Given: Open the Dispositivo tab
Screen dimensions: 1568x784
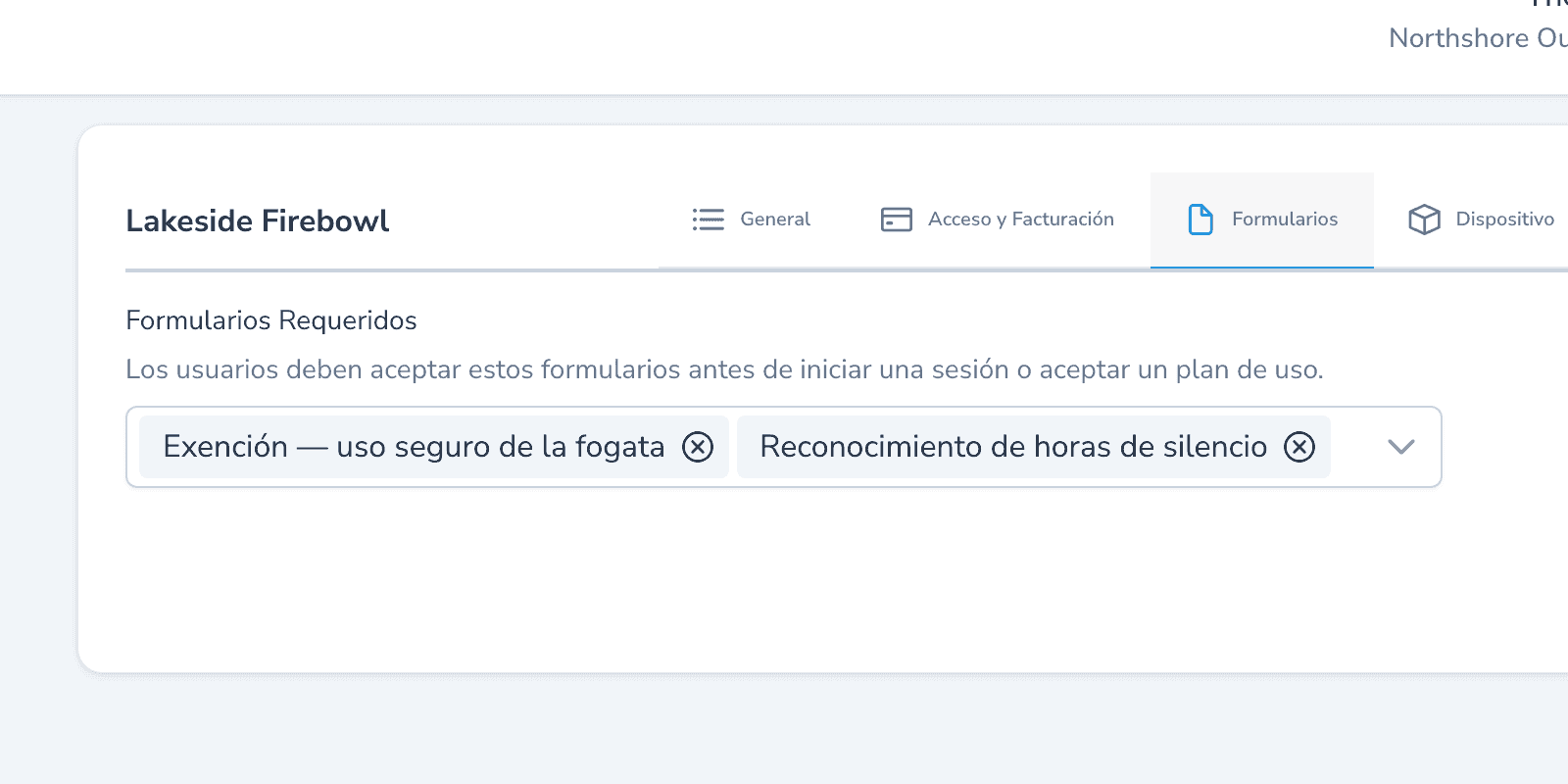Looking at the screenshot, I should point(1482,220).
